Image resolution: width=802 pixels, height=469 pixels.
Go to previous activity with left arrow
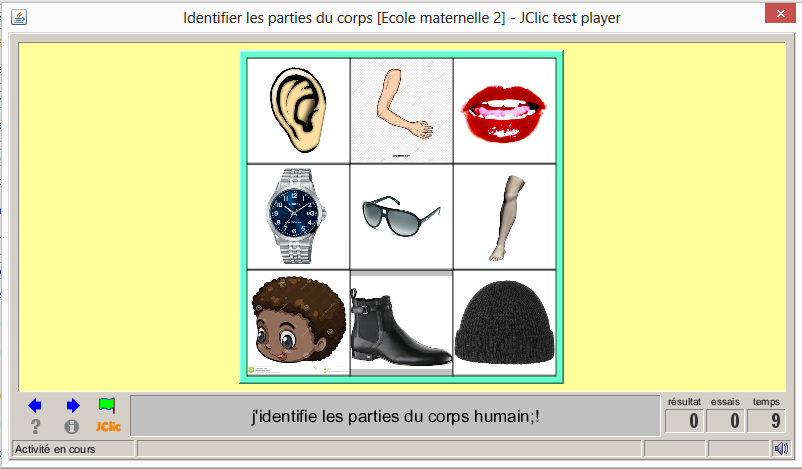(35, 406)
